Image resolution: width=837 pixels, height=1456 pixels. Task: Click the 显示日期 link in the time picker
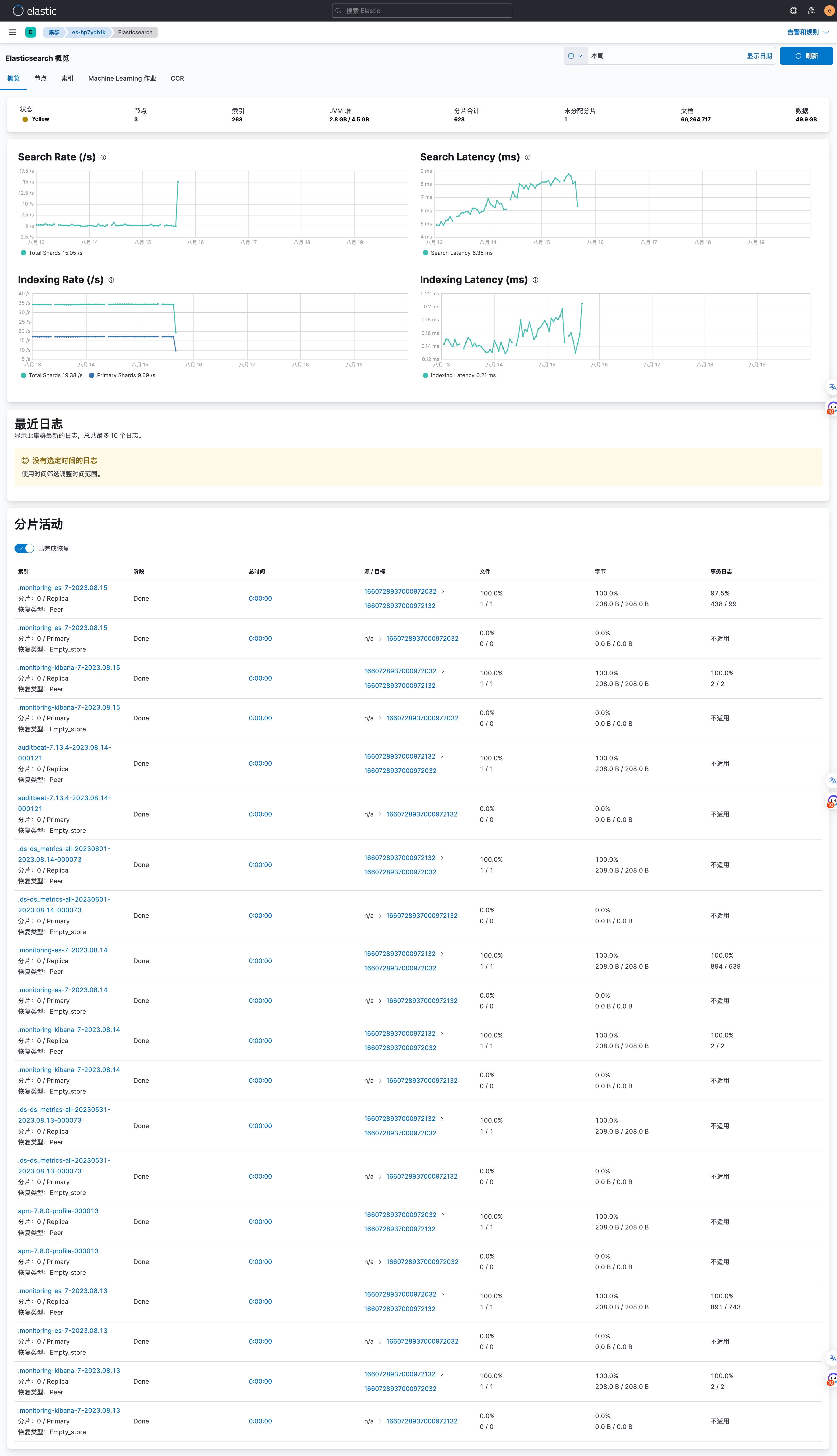coord(759,56)
